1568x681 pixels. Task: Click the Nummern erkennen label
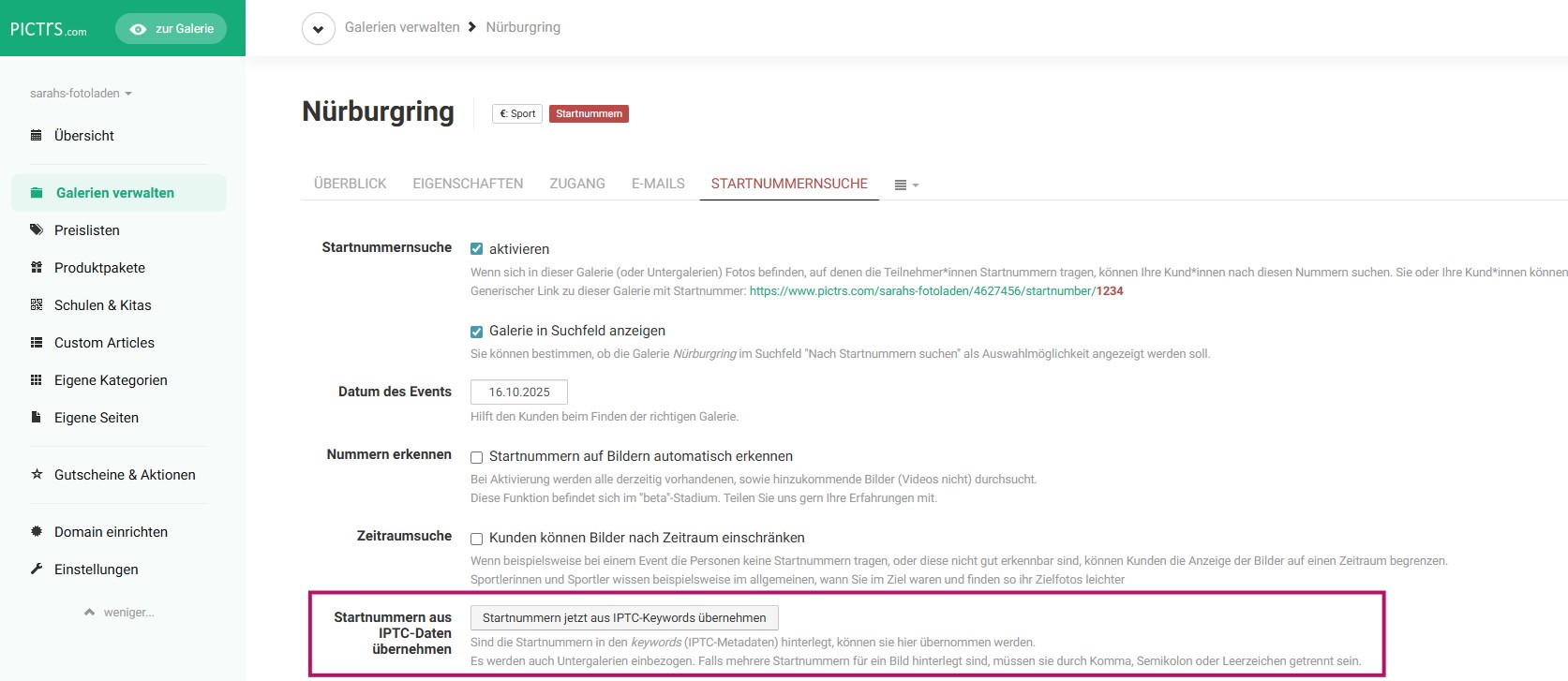(389, 454)
